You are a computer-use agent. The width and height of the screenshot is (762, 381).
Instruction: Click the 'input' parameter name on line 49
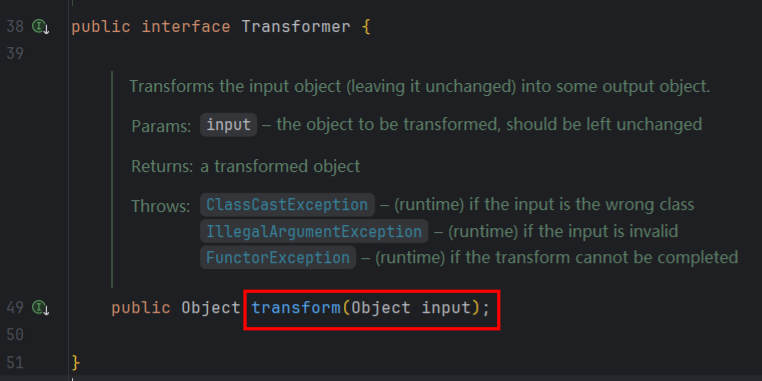point(446,308)
